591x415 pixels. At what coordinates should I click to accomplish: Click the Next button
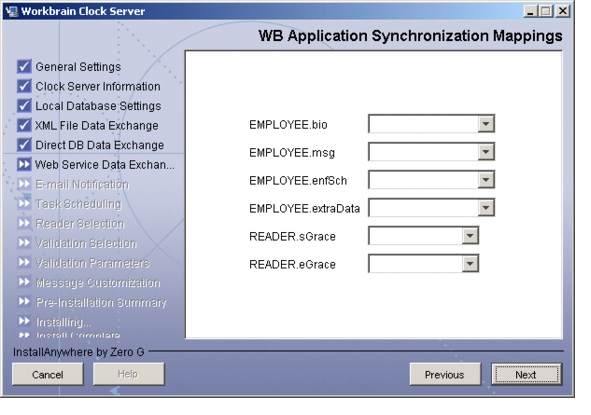coord(526,374)
